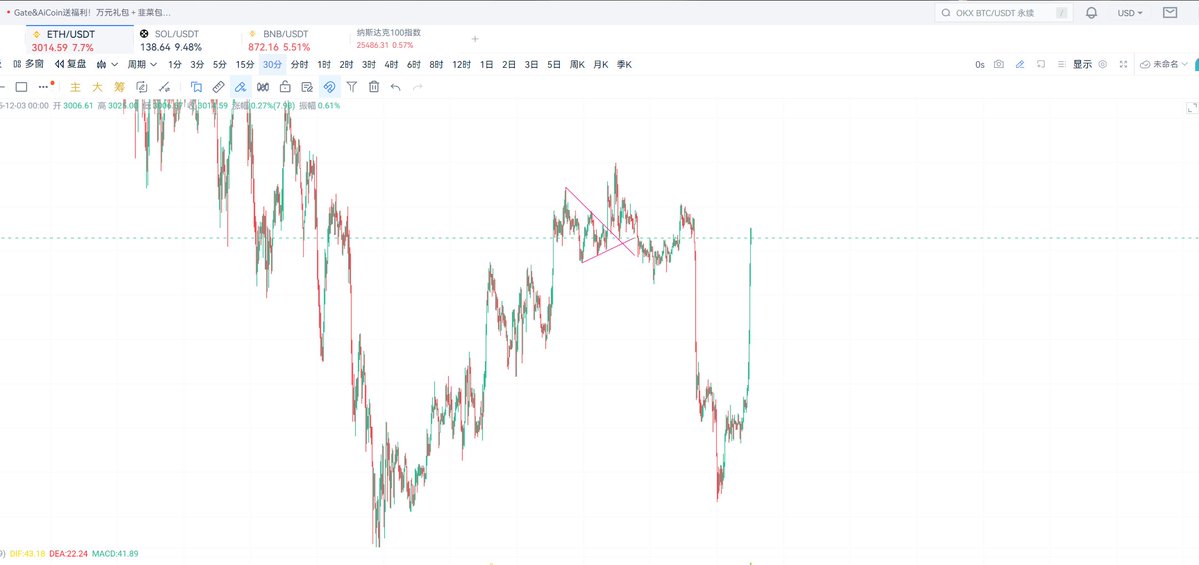This screenshot has height=565, width=1199.
Task: Click the 大 indicator button
Action: coord(97,87)
